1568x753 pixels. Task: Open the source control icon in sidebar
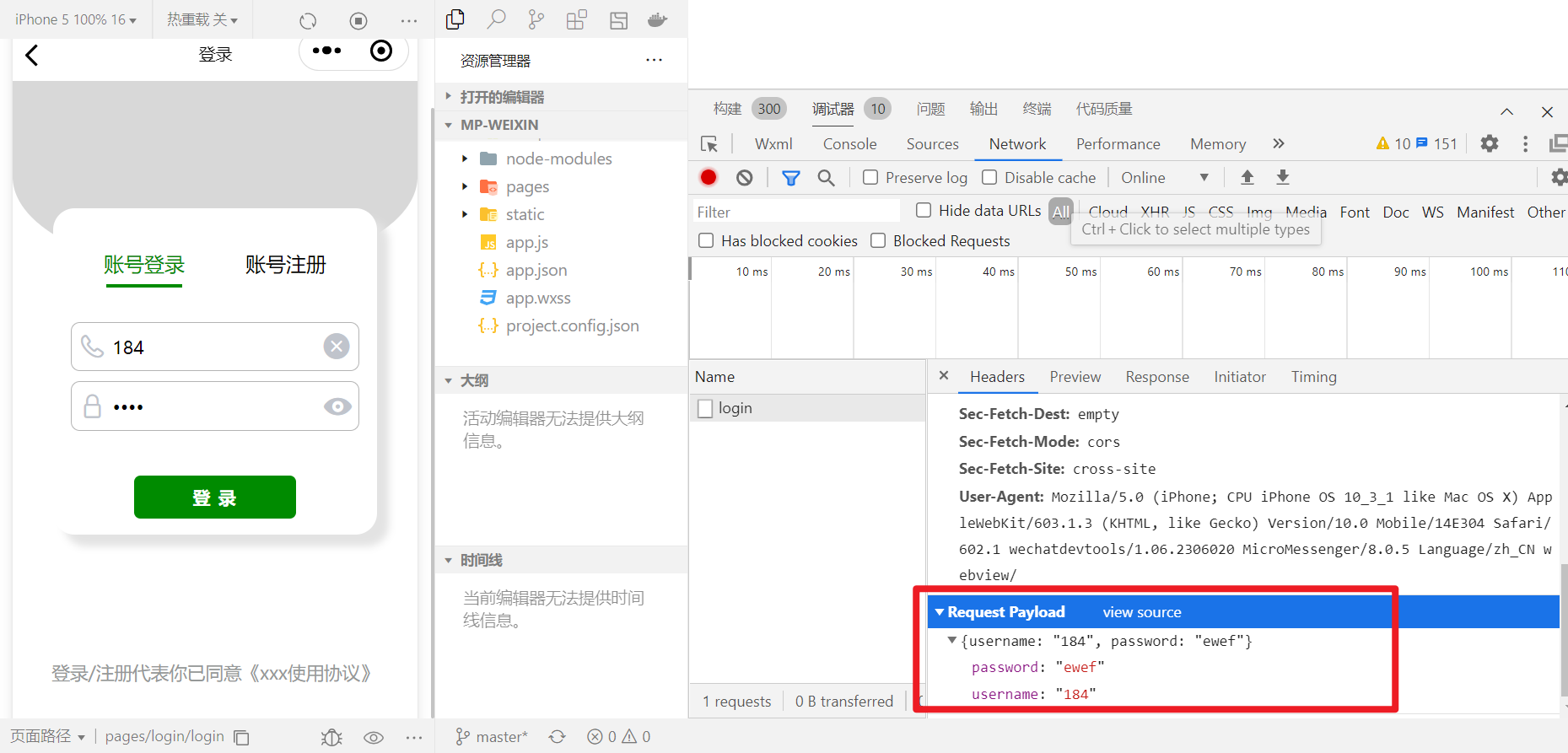[x=536, y=20]
